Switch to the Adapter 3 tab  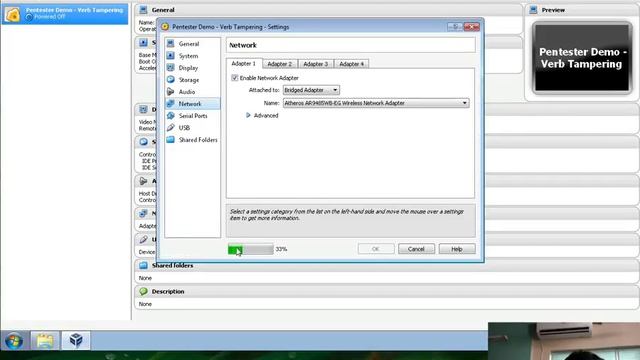316,64
